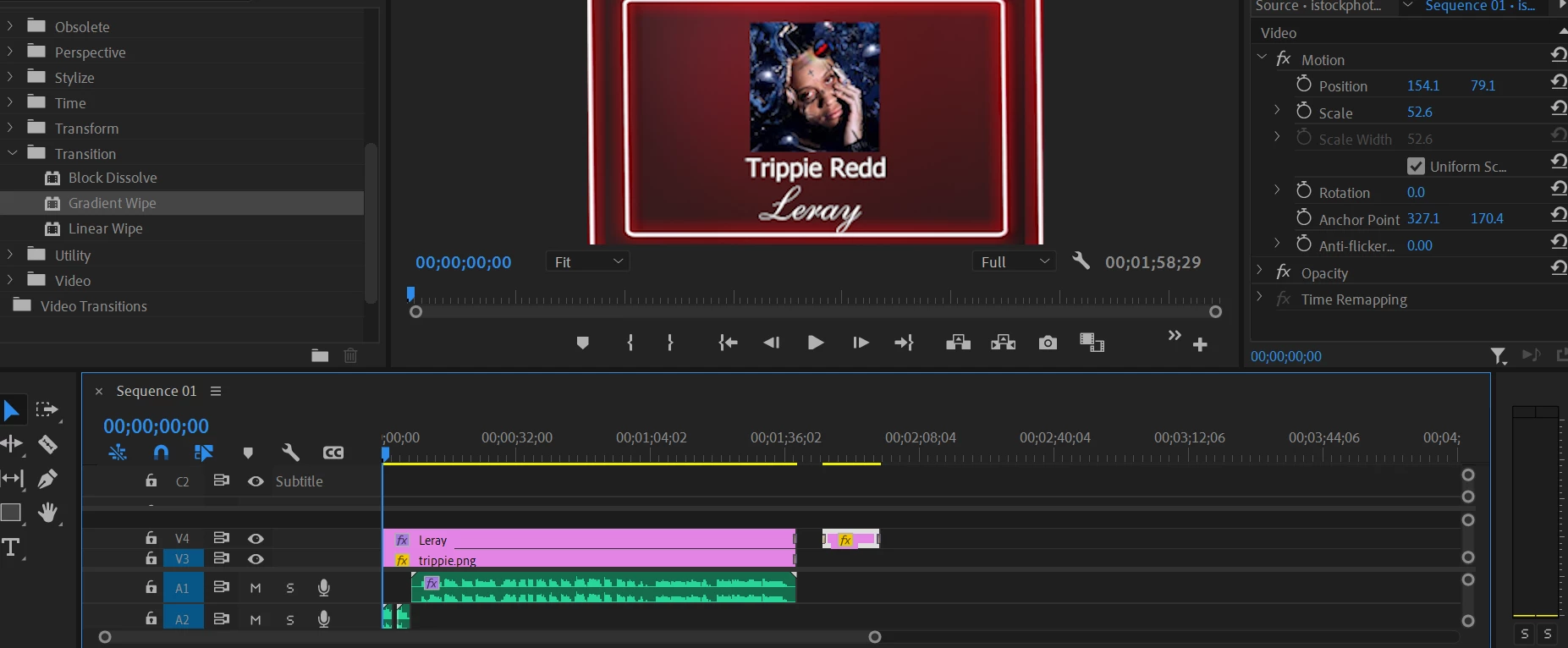The image size is (1568, 648).
Task: Expand Scale property options
Action: click(1277, 110)
